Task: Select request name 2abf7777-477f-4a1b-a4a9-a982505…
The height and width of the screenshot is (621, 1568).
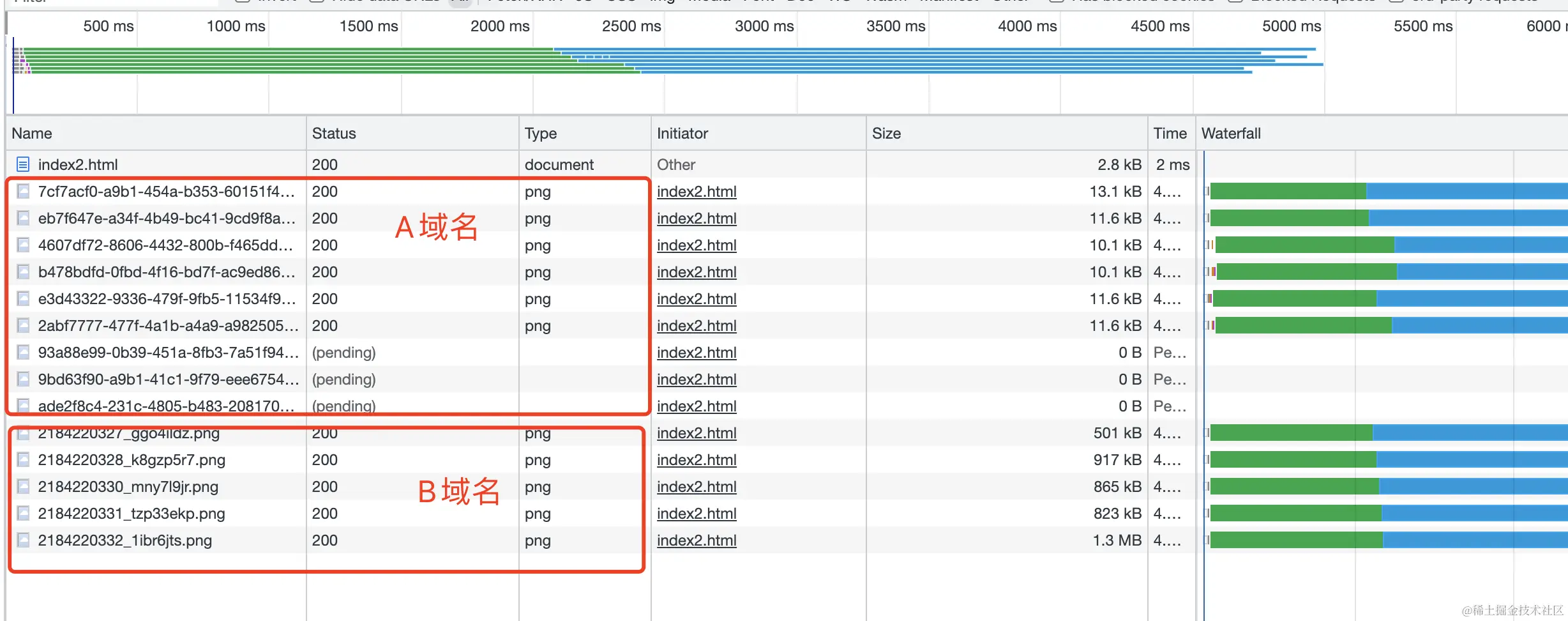Action: (168, 326)
